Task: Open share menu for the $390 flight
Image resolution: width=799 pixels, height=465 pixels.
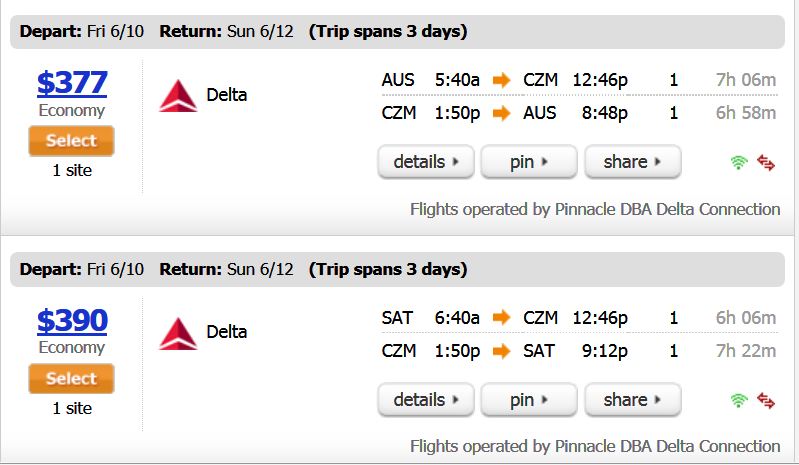Action: (632, 400)
